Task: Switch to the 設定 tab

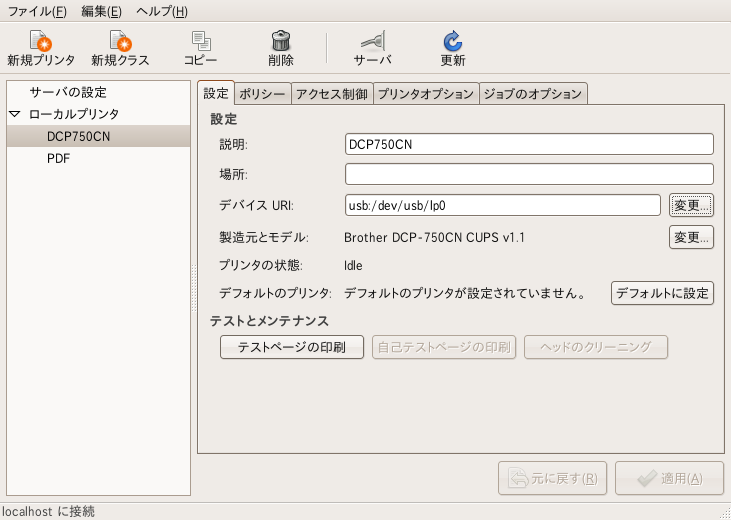Action: 216,93
